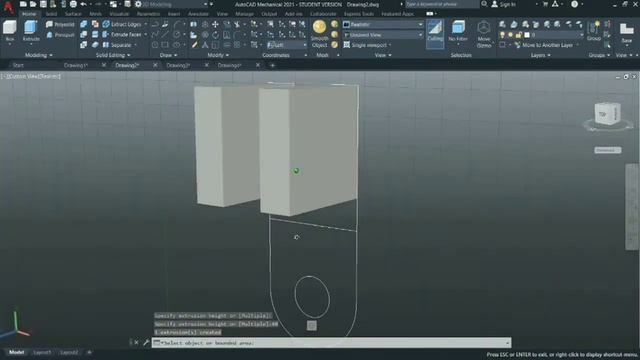Click Move to Another Layer
640x360 pixels.
pyautogui.click(x=543, y=45)
